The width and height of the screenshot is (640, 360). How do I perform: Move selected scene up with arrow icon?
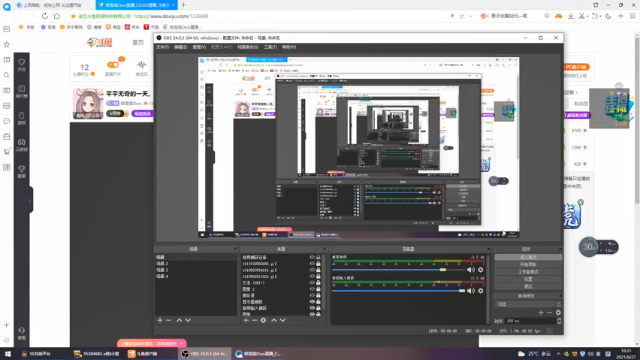point(179,320)
